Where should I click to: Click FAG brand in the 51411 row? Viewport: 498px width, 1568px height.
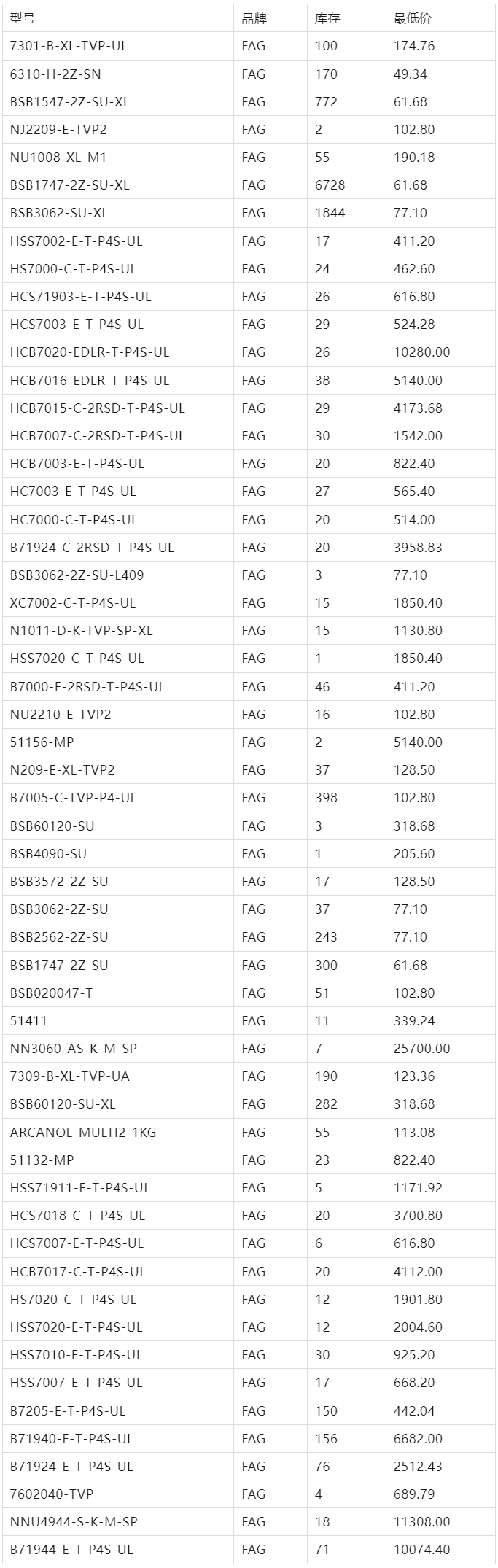point(253,1021)
